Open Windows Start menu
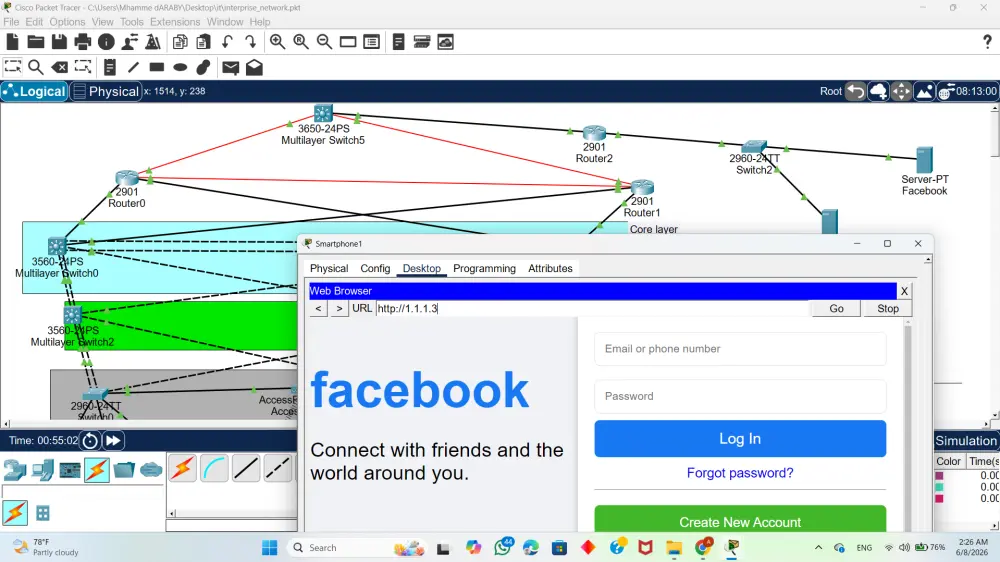This screenshot has height=562, width=1000. click(269, 547)
